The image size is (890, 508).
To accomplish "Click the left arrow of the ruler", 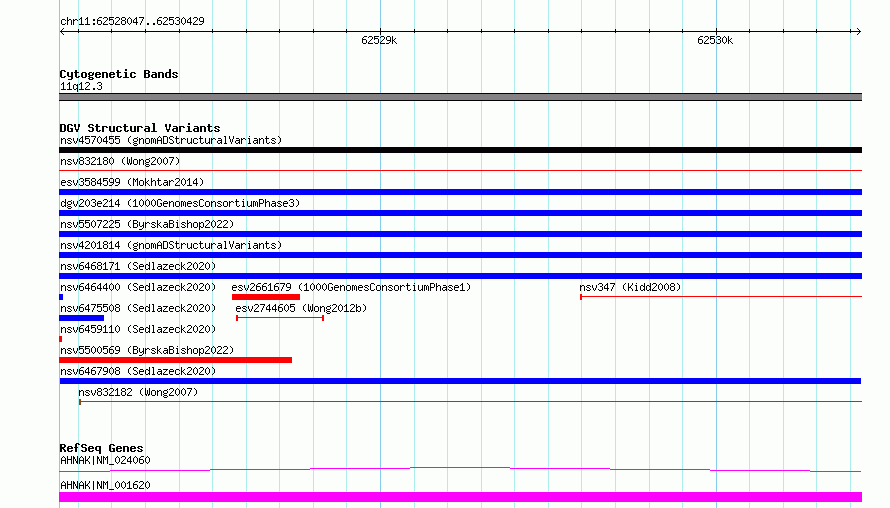I will (62, 32).
